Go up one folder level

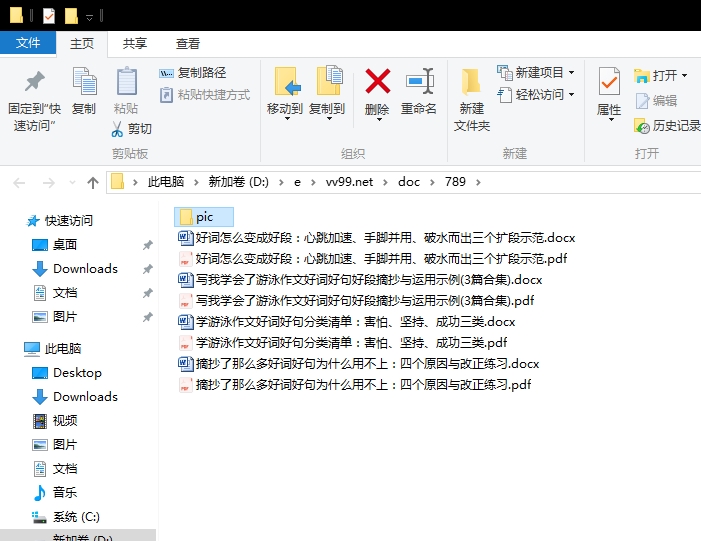[93, 182]
